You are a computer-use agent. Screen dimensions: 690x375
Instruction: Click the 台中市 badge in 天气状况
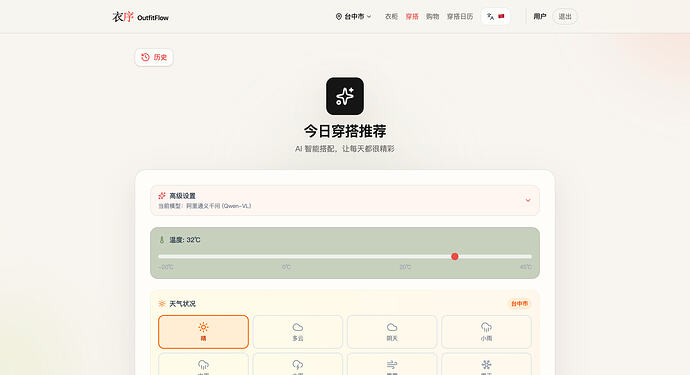[519, 304]
